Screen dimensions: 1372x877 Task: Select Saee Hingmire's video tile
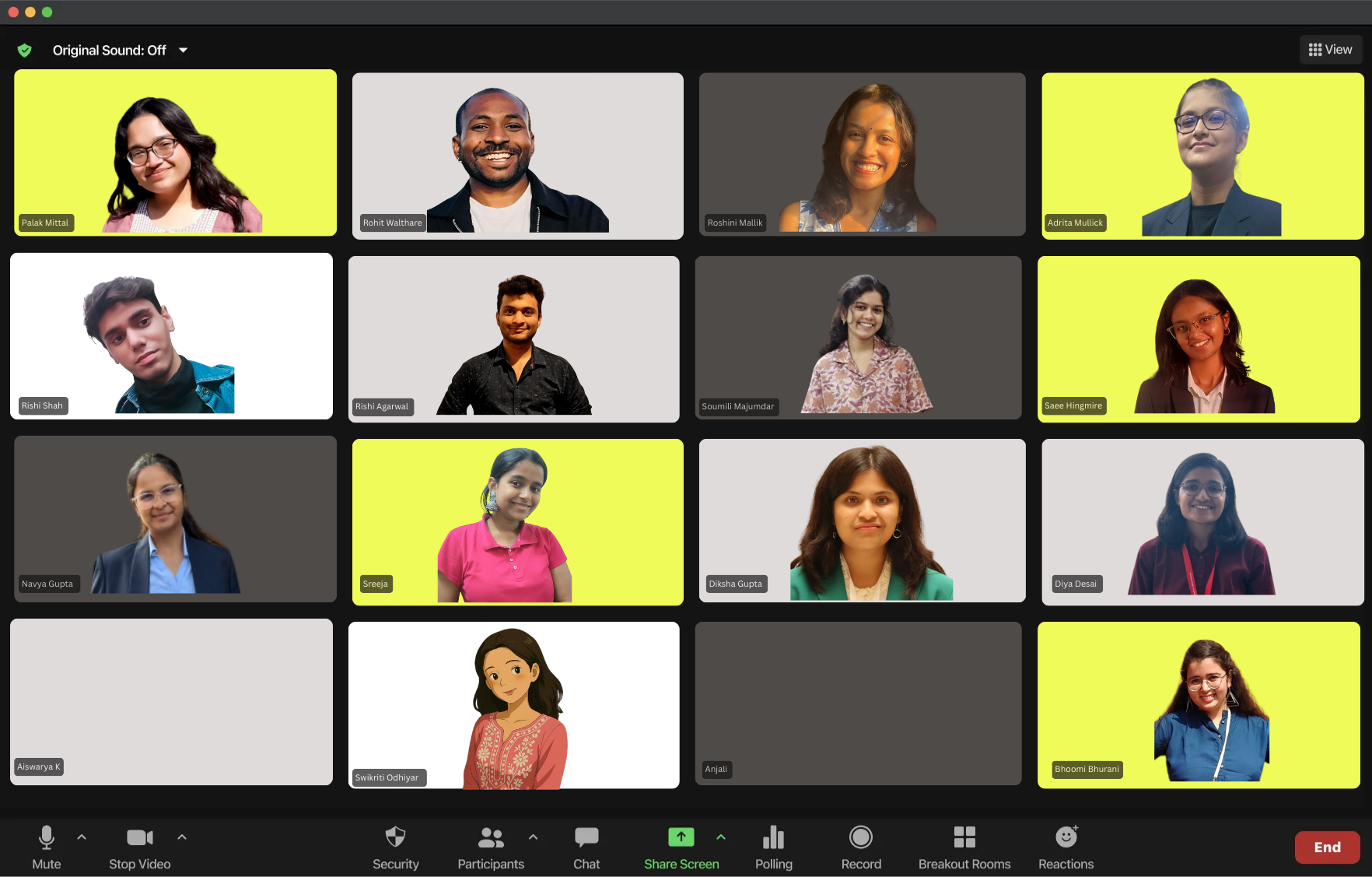(1199, 339)
